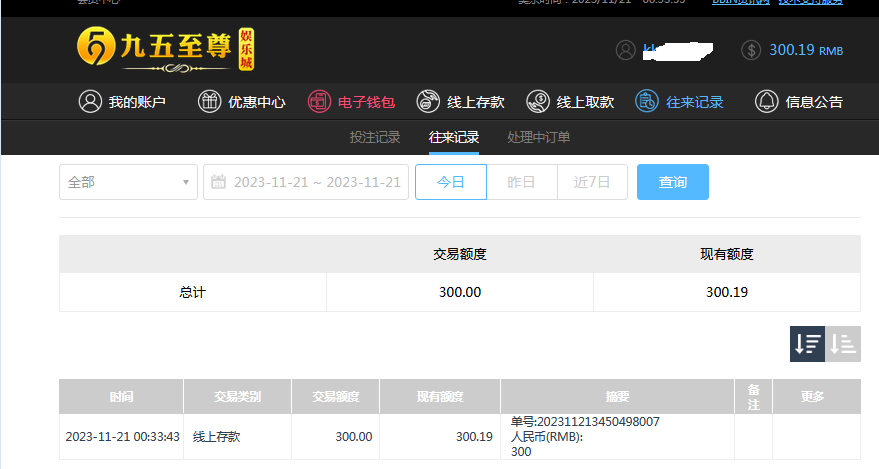
Task: Click the 300.19 balance in record row
Action: point(474,437)
